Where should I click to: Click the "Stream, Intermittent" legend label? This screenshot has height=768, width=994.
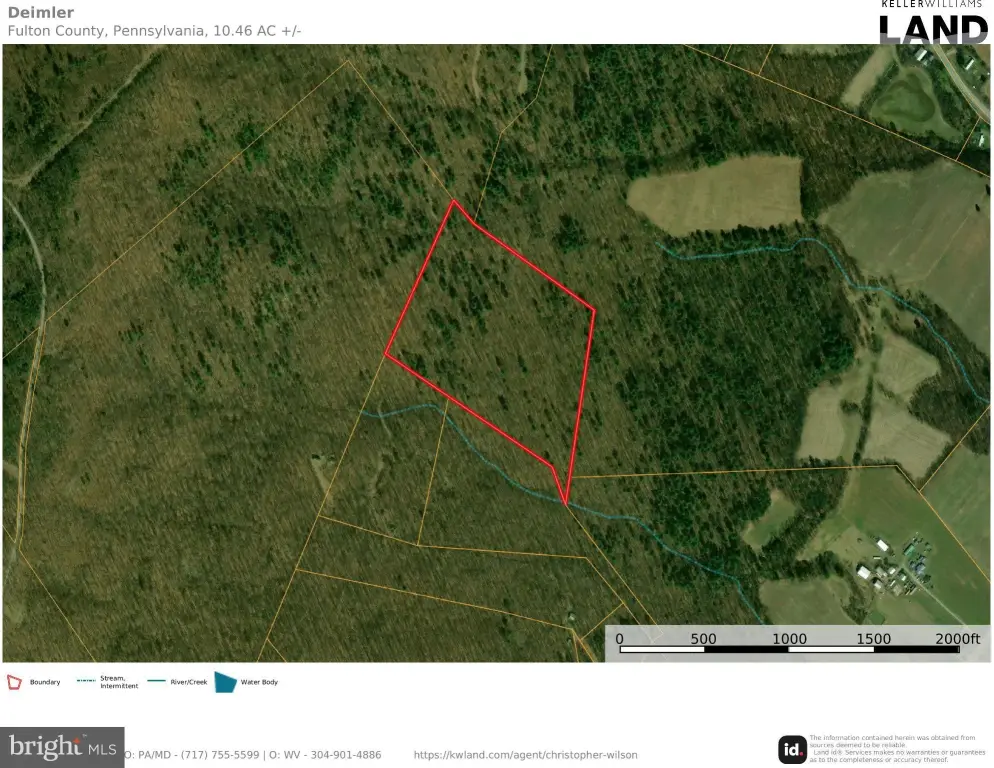[x=119, y=682]
